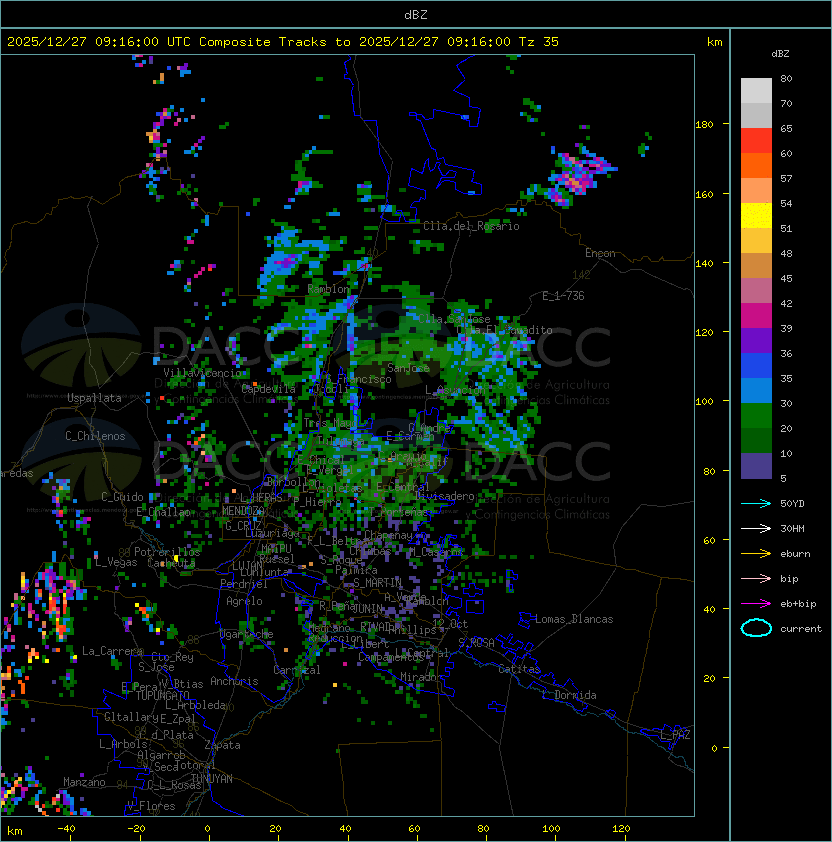The image size is (832, 842).
Task: Click the -40 tick on bottom axis
Action: click(x=66, y=829)
